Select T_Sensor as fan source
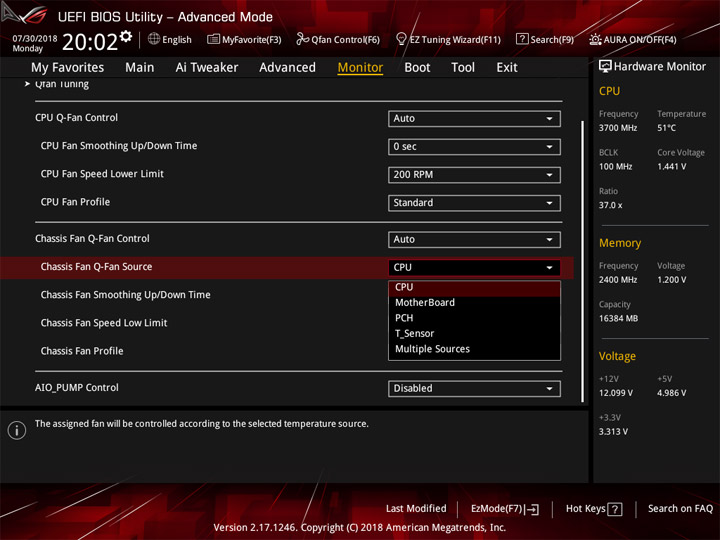This screenshot has height=540, width=720. point(474,333)
